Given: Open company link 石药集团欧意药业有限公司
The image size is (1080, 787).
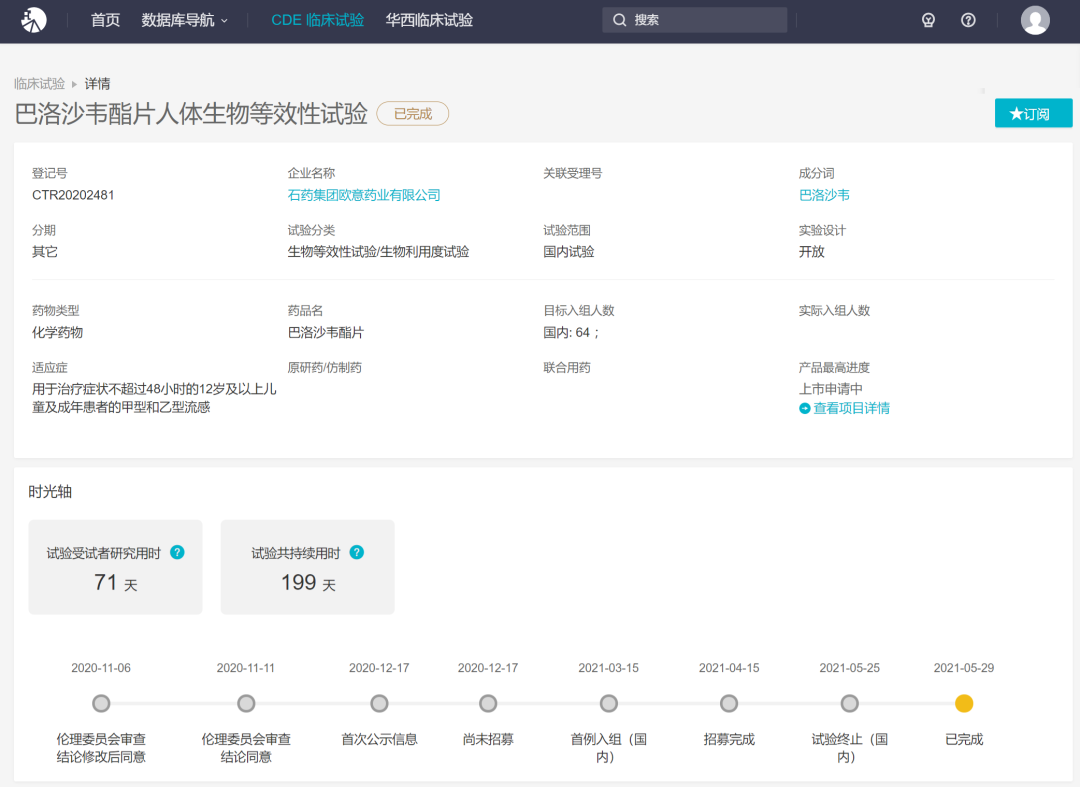Looking at the screenshot, I should click(x=364, y=195).
